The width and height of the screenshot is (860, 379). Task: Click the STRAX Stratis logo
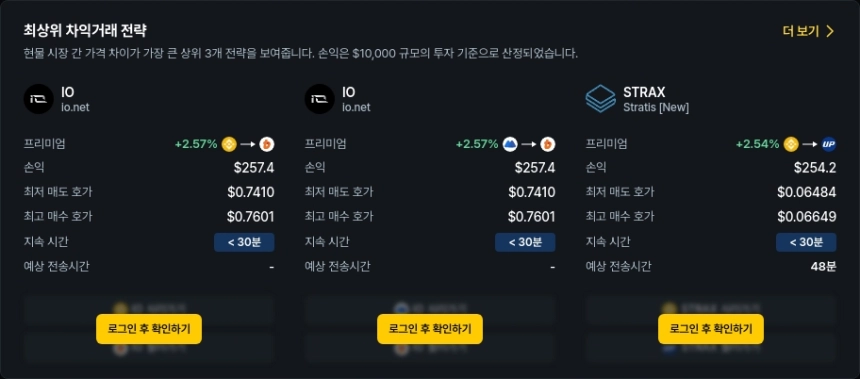click(x=601, y=99)
